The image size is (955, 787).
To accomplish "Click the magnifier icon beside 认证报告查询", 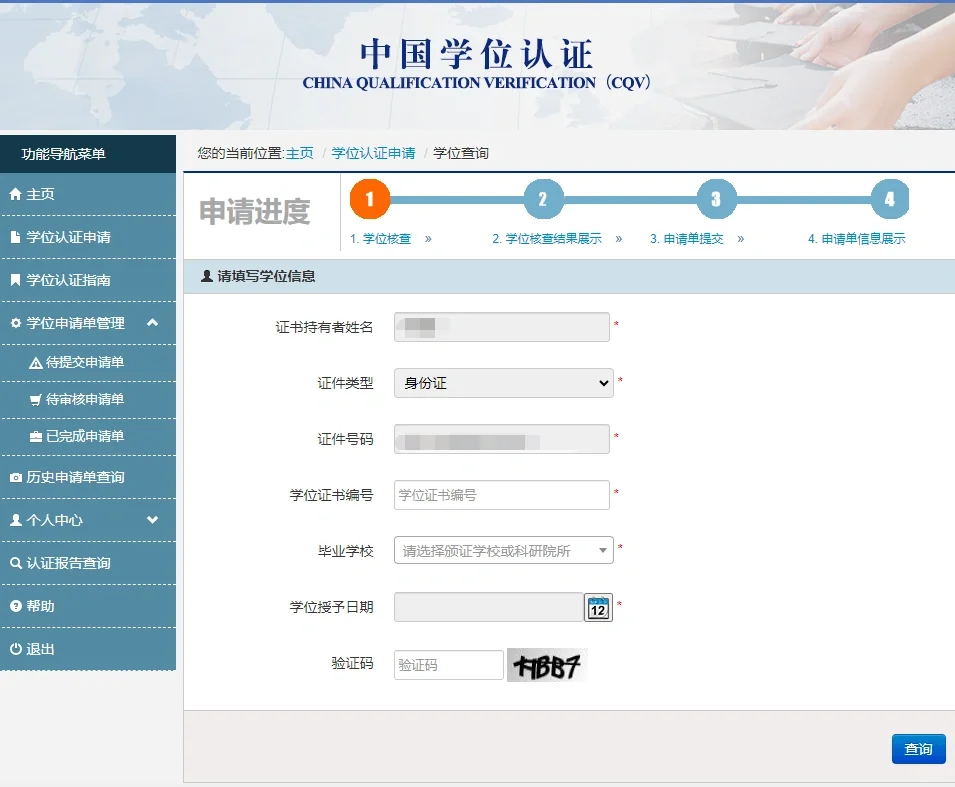I will point(15,564).
